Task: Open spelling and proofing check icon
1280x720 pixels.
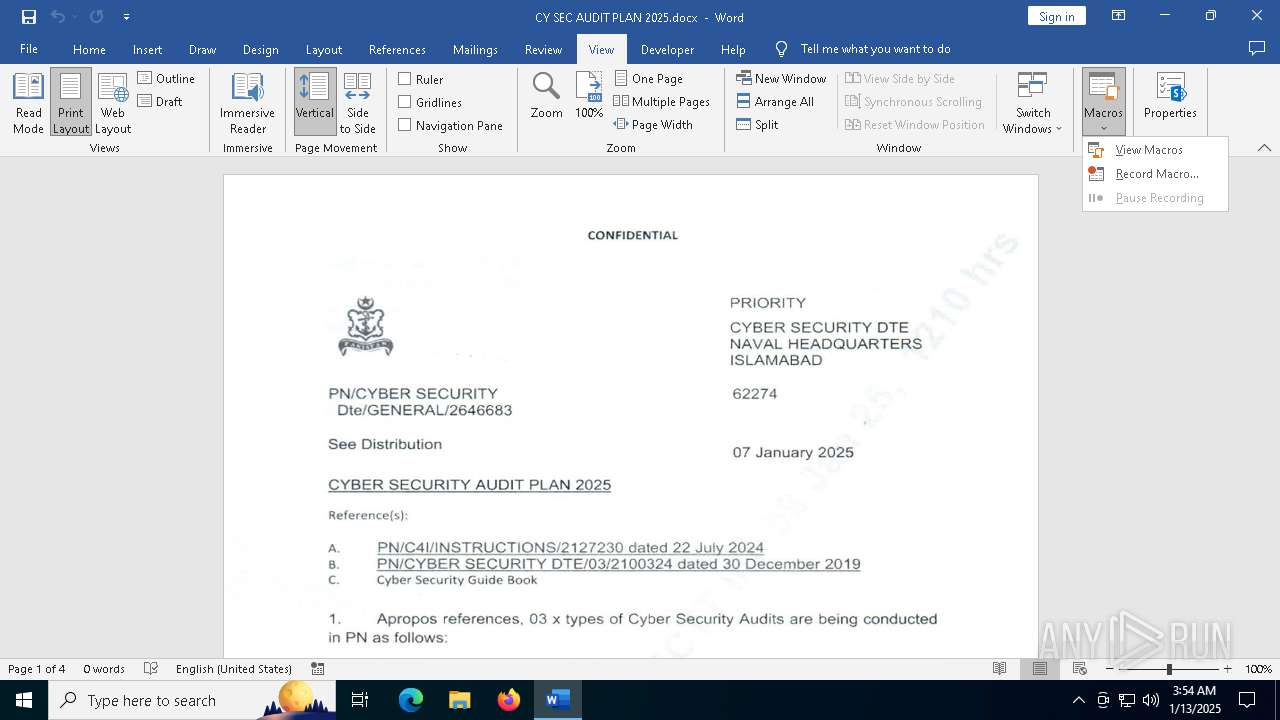Action: (151, 669)
